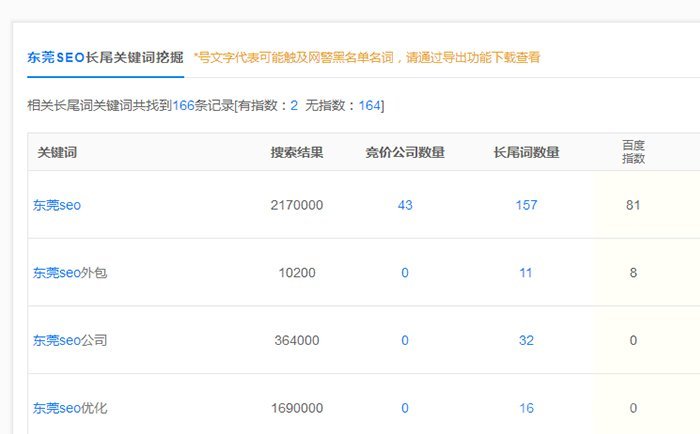Screen dimensions: 700x434
Task: Open the 东莞SEO长尾关键词挖掘 tab
Action: (x=105, y=58)
